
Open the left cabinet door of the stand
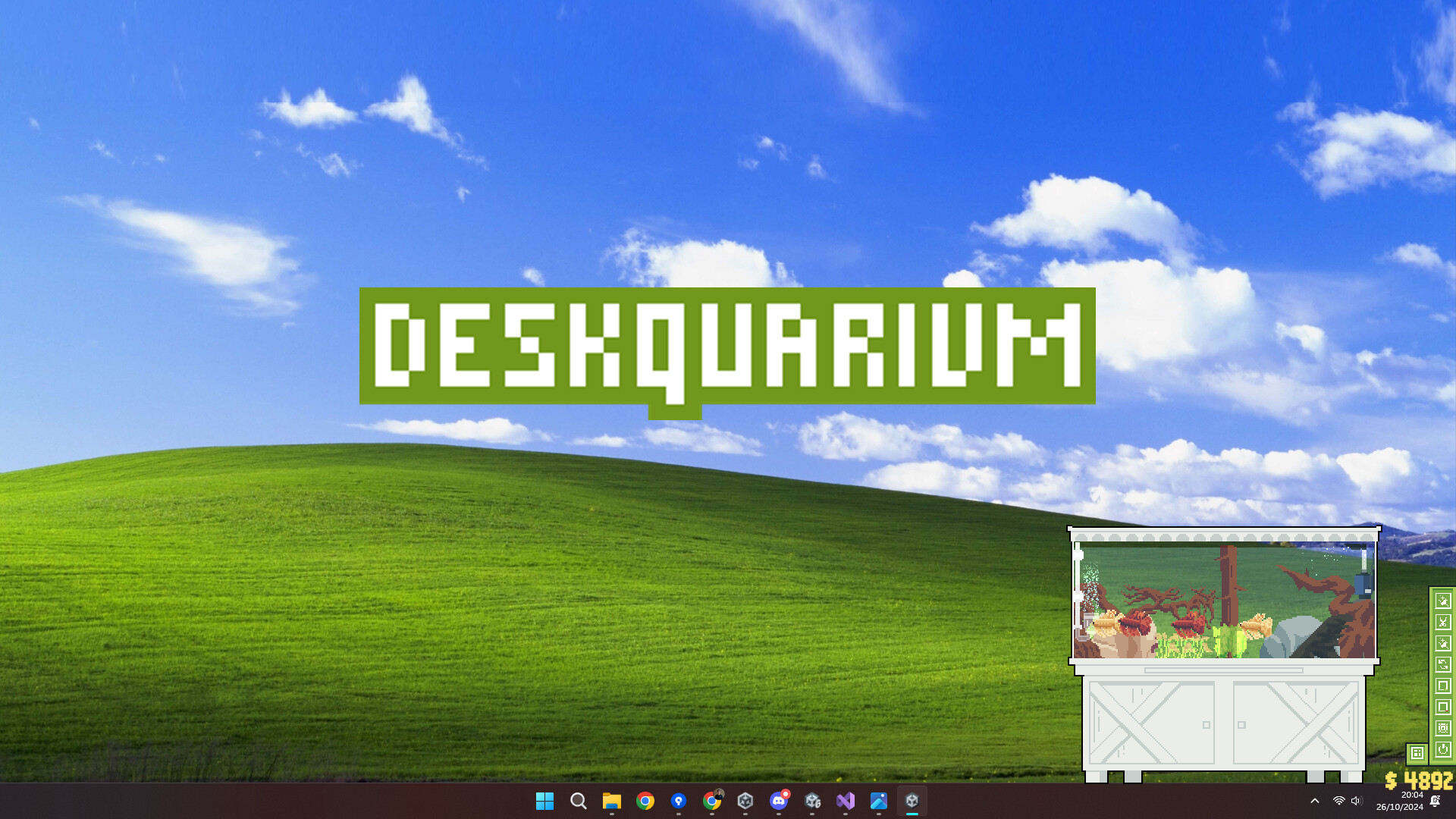pyautogui.click(x=1150, y=723)
